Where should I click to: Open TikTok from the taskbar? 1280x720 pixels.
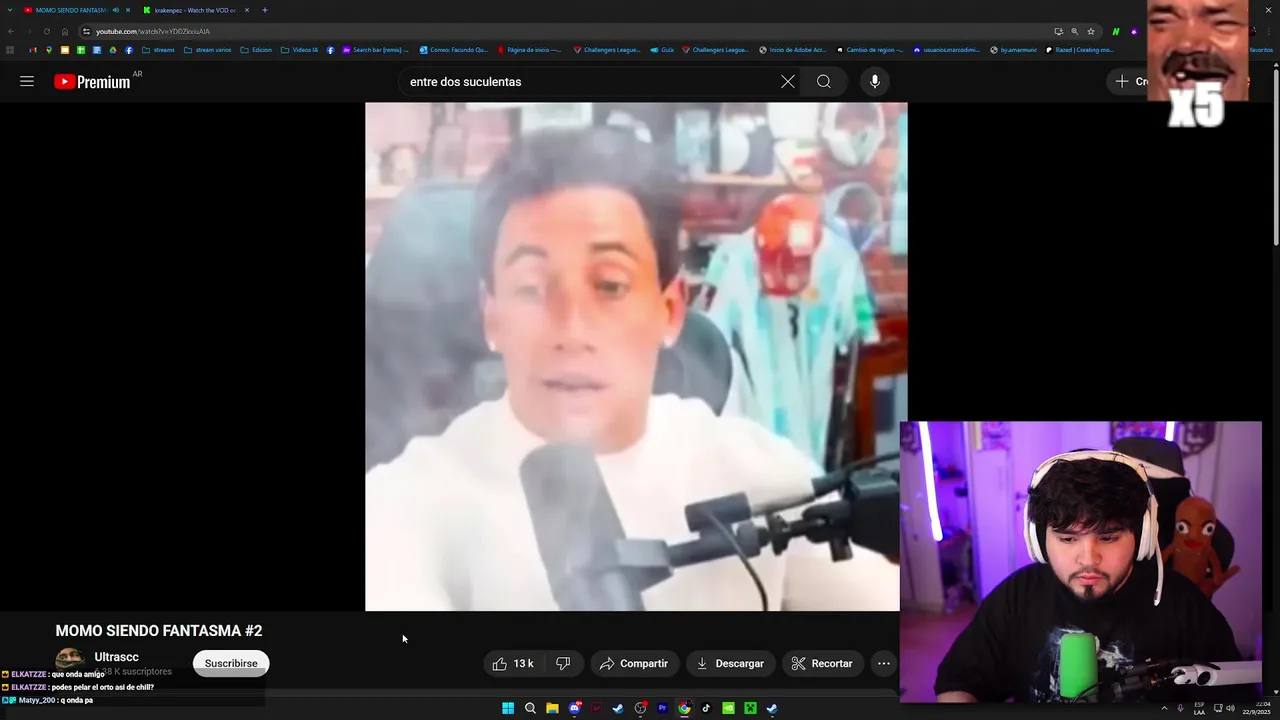click(706, 708)
